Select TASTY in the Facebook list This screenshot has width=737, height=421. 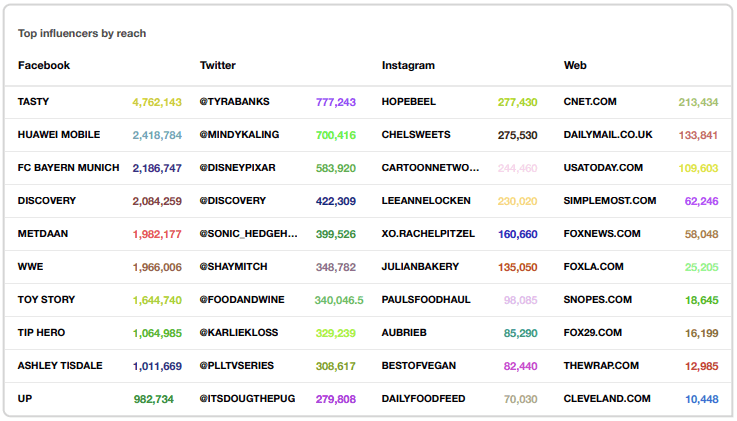(x=33, y=101)
